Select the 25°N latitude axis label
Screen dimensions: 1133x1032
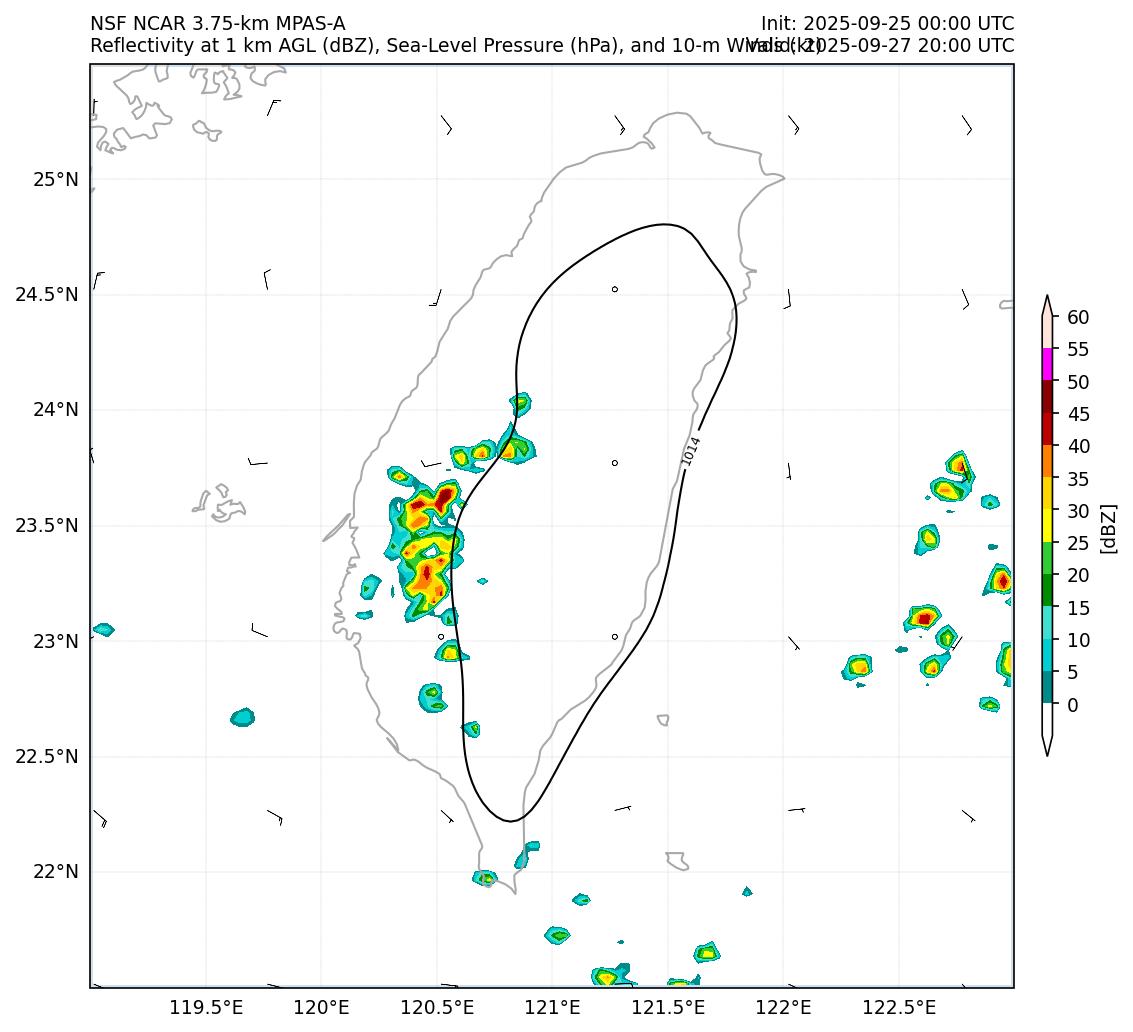(x=55, y=180)
